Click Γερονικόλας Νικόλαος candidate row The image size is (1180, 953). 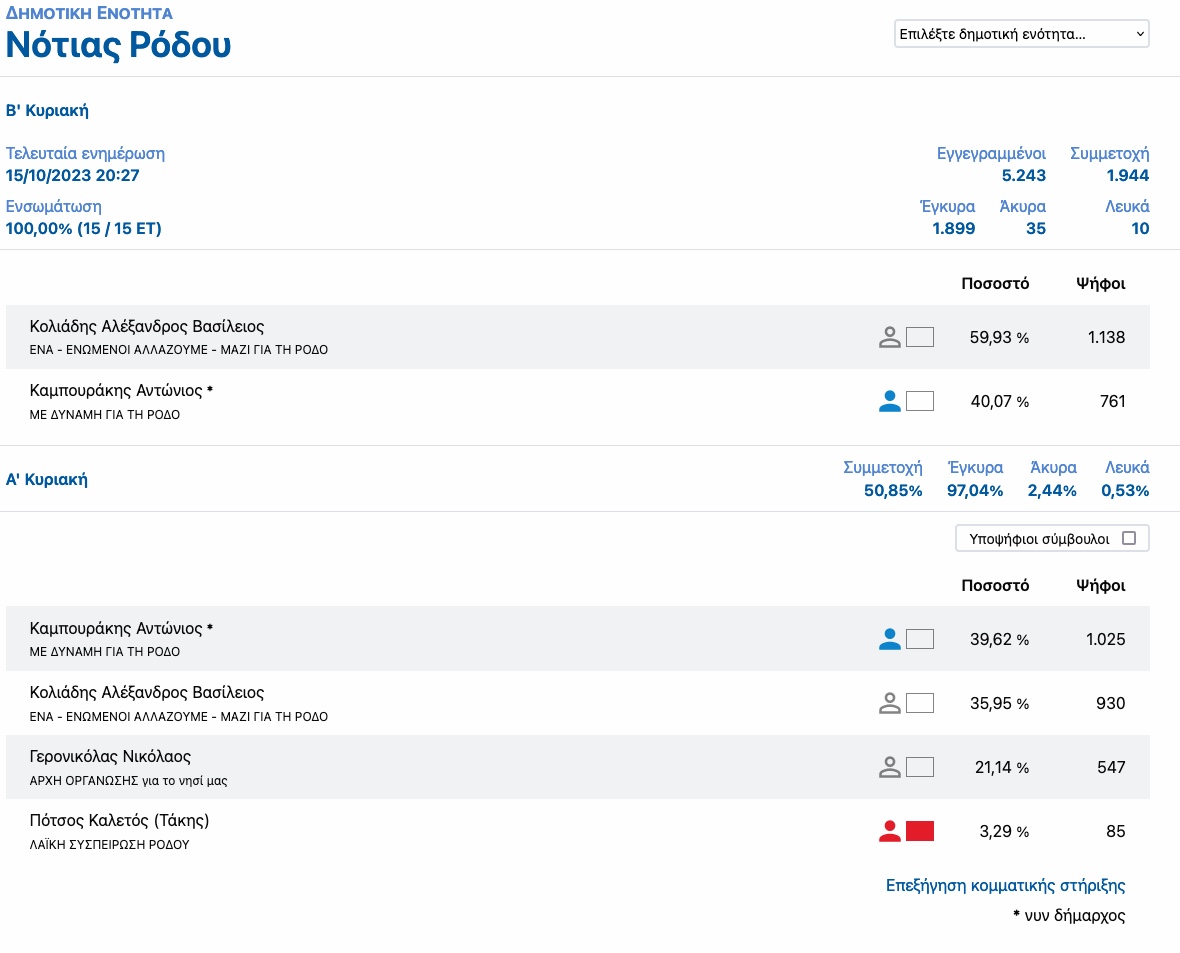coord(578,767)
